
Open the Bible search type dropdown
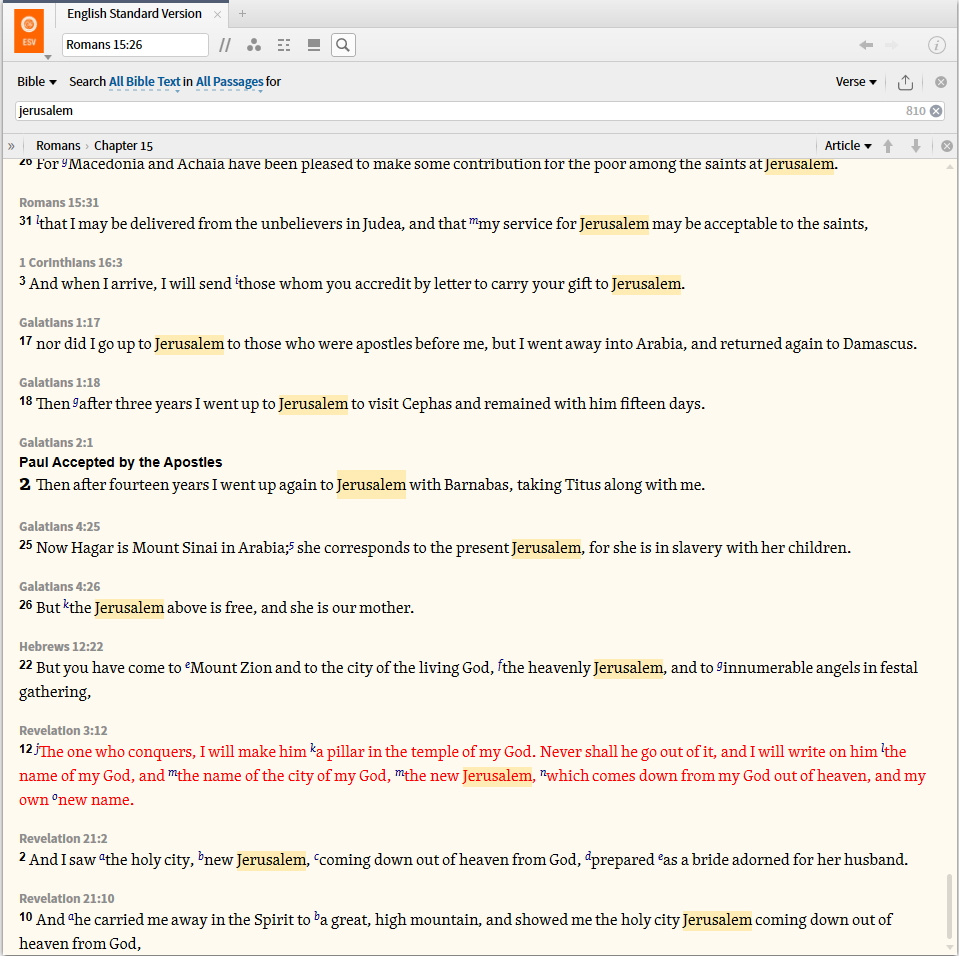37,82
